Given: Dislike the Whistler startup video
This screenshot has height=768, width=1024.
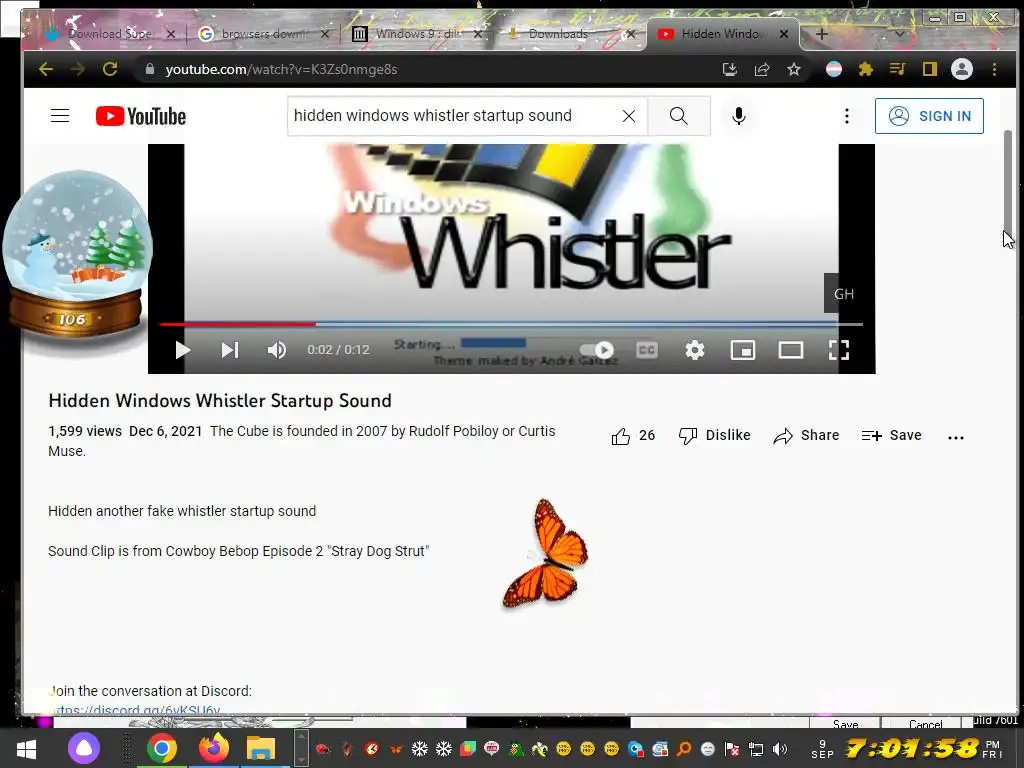Looking at the screenshot, I should [x=714, y=436].
